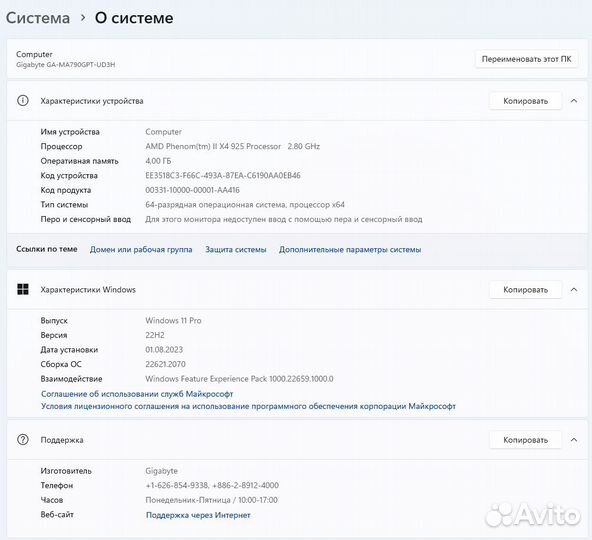Click Переименовать этот ПК button
592x540 pixels.
(526, 59)
